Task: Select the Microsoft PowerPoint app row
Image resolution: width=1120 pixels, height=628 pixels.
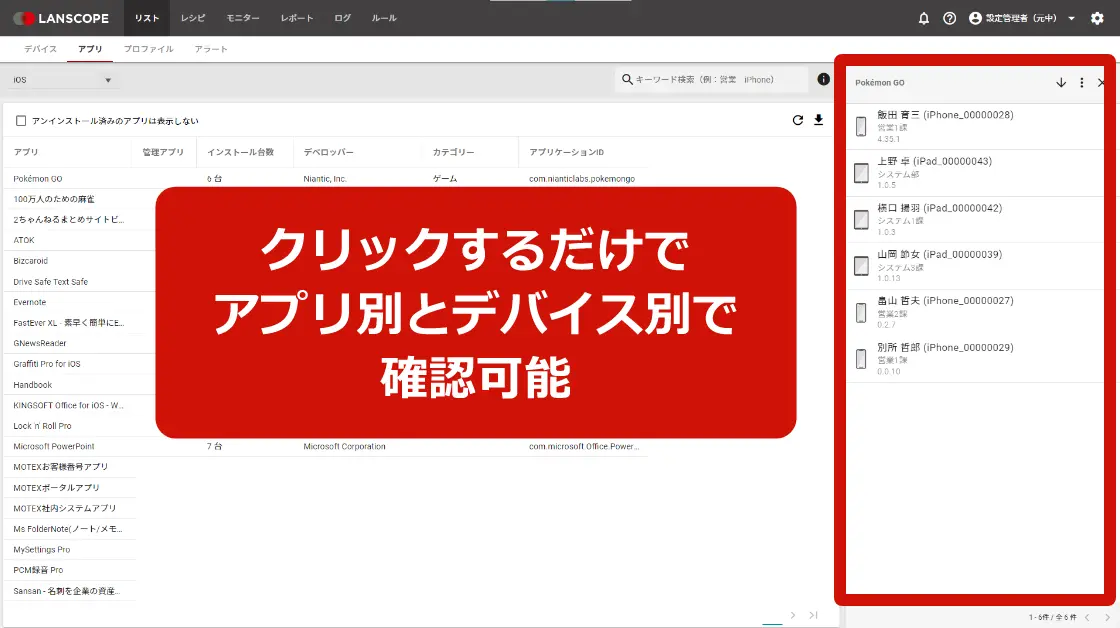Action: tap(326, 447)
